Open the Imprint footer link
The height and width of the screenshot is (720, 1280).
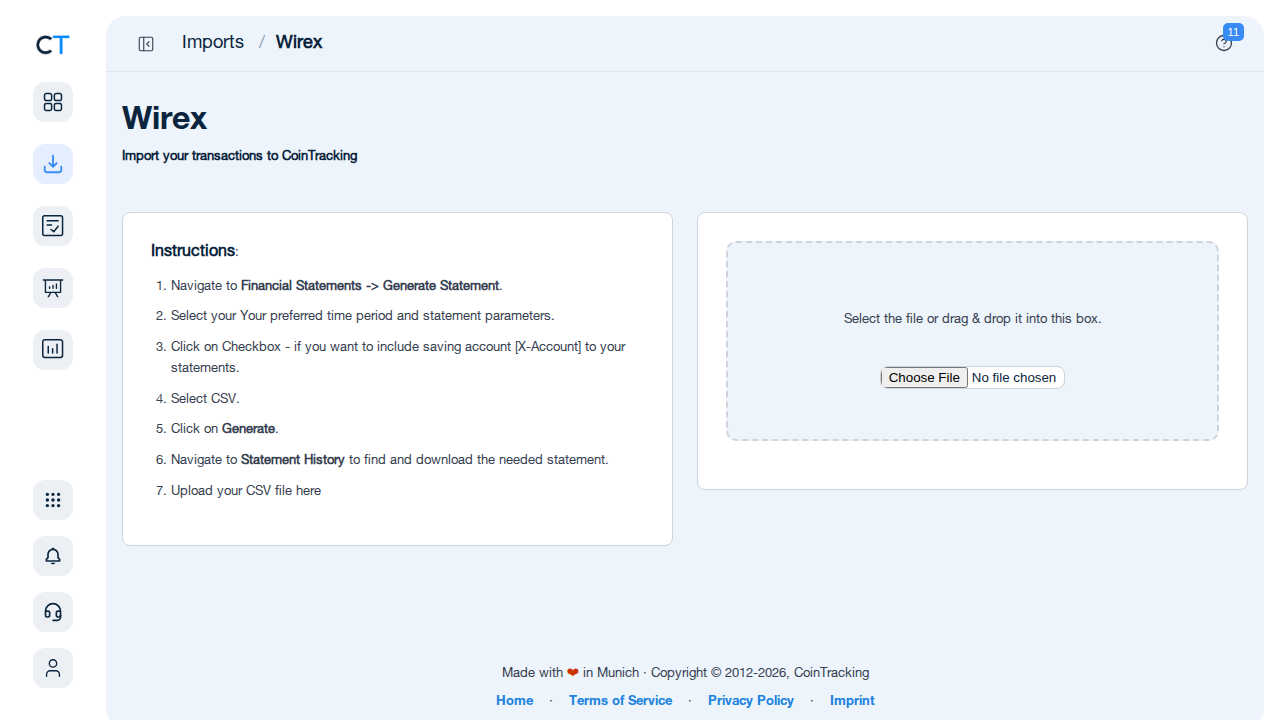(x=852, y=700)
